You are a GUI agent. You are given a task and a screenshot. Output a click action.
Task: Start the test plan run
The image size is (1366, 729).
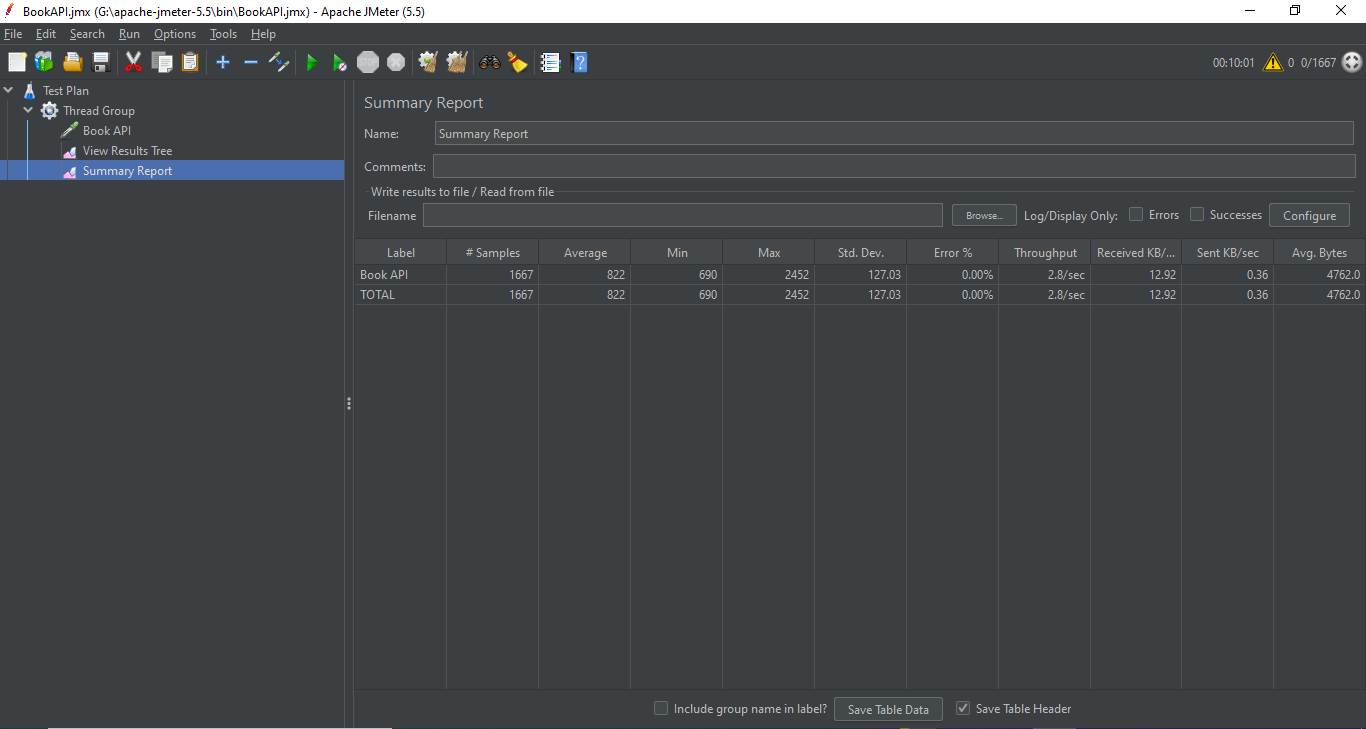point(312,62)
